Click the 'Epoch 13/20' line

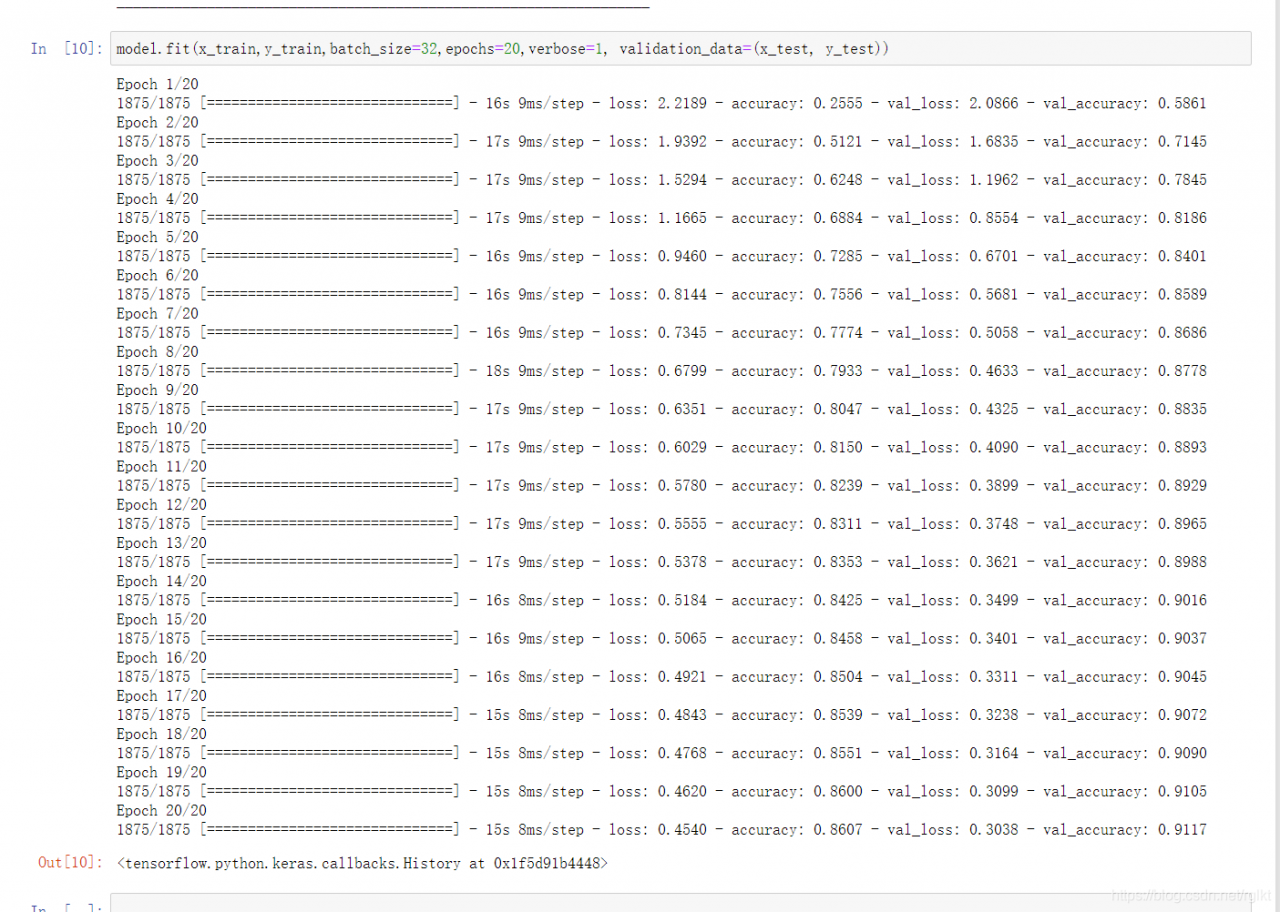tap(161, 542)
